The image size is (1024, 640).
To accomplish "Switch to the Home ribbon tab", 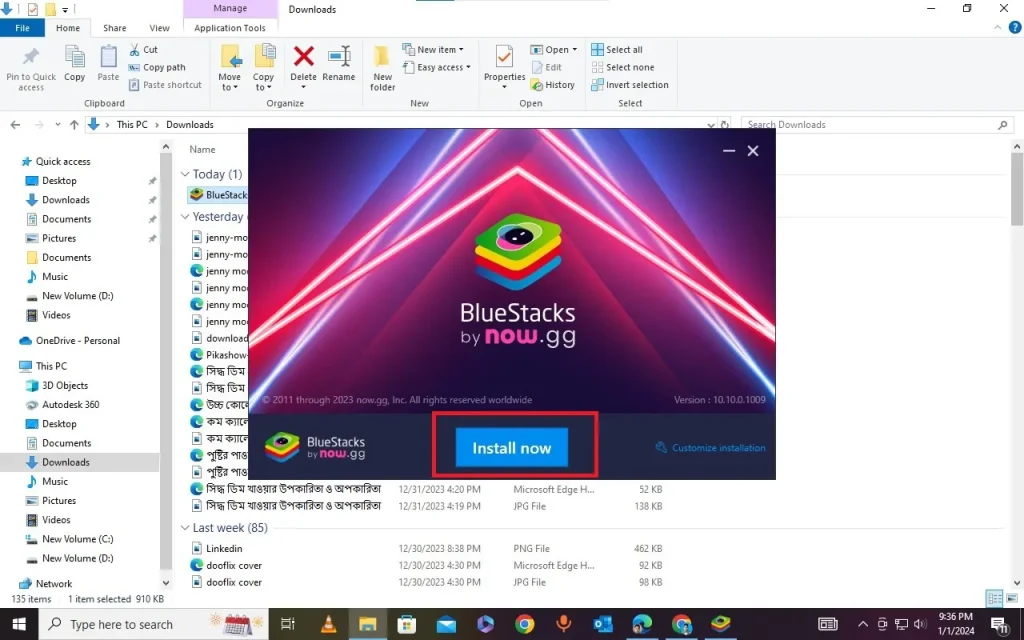I will click(x=68, y=28).
